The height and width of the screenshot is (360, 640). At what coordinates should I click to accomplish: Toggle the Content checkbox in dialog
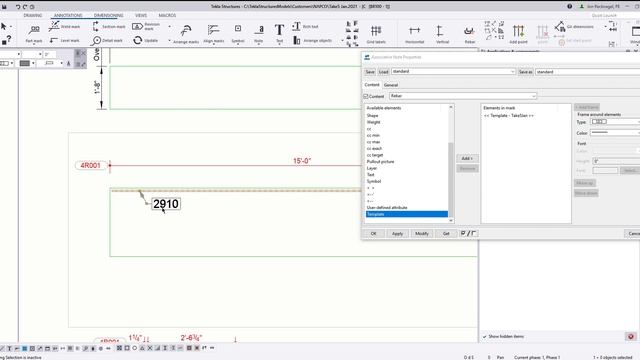(x=366, y=96)
